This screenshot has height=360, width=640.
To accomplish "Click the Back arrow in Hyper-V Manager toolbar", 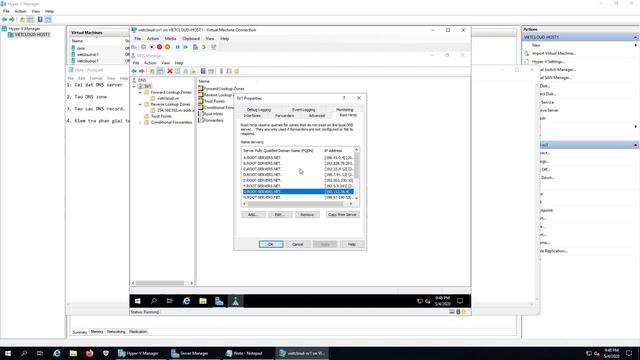I will coord(4,19).
